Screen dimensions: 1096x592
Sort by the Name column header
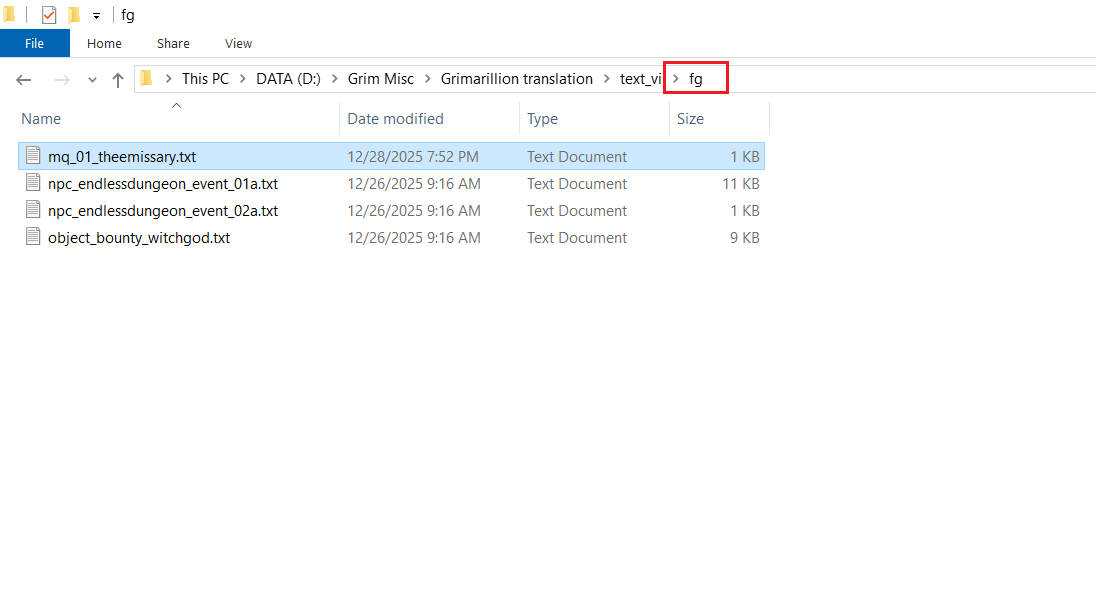[x=41, y=119]
